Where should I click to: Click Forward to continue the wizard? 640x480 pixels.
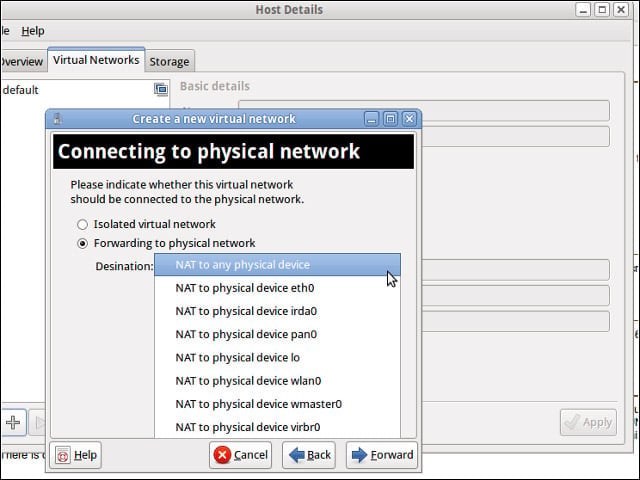tap(382, 455)
